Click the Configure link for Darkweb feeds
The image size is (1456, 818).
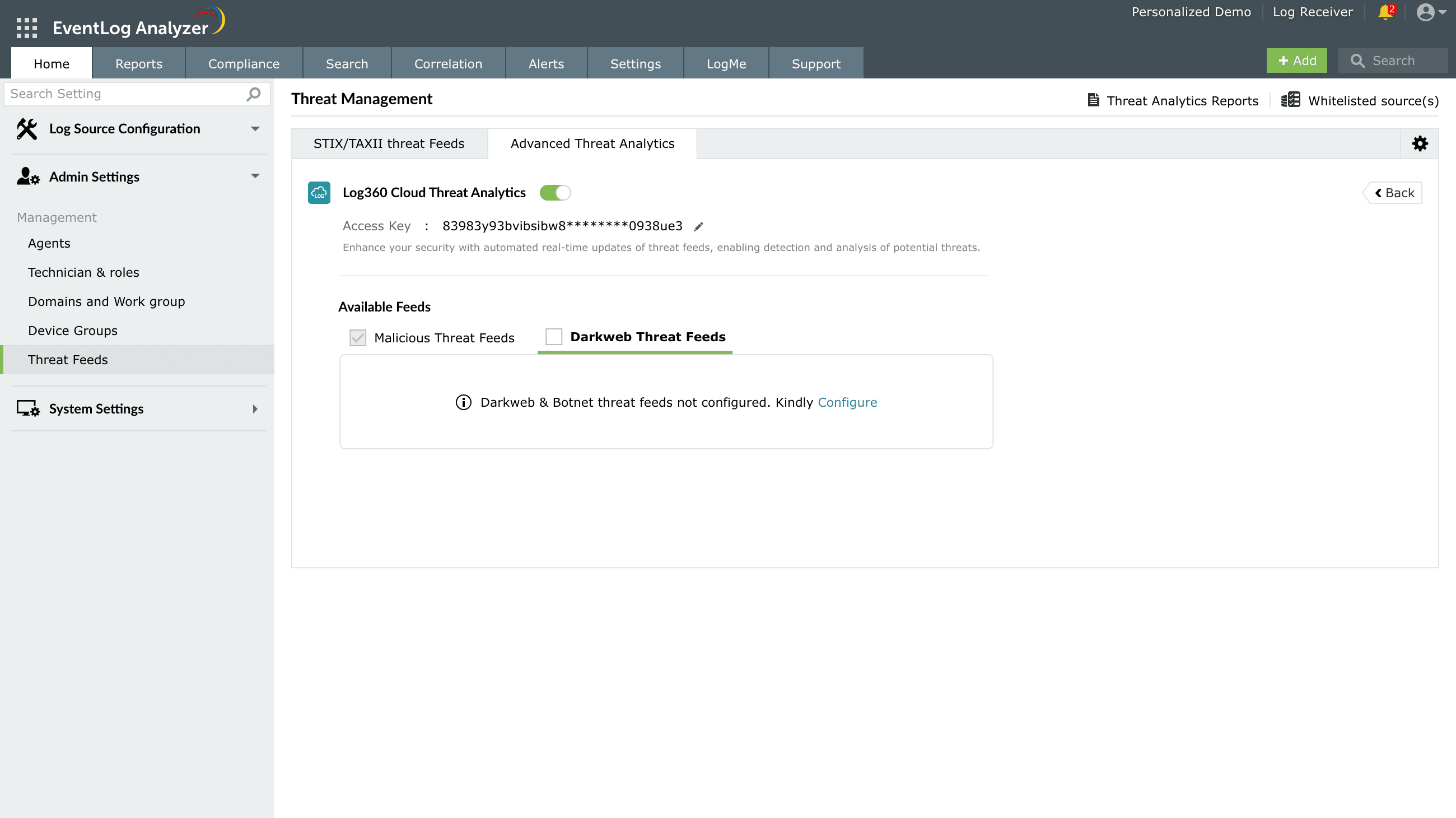click(847, 402)
